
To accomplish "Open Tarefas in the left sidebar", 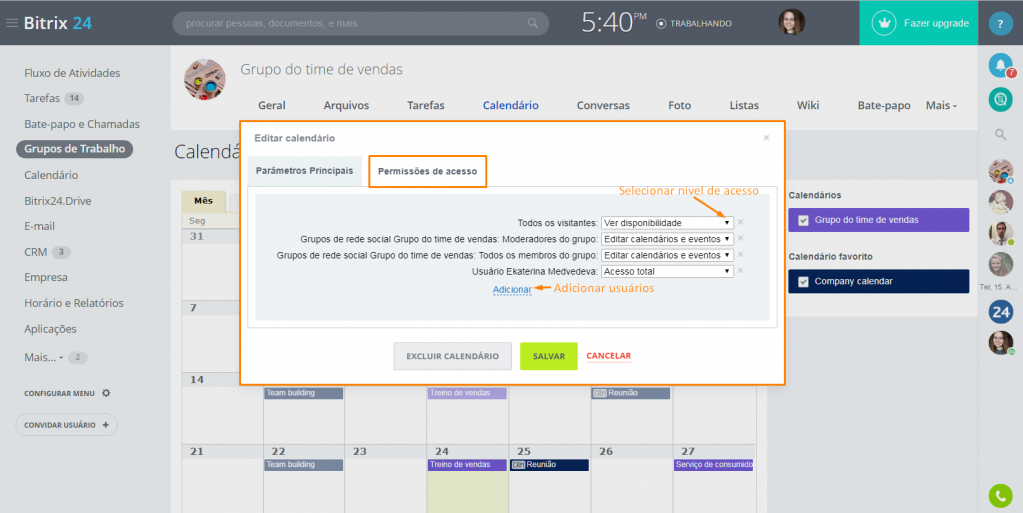I will 42,99.
